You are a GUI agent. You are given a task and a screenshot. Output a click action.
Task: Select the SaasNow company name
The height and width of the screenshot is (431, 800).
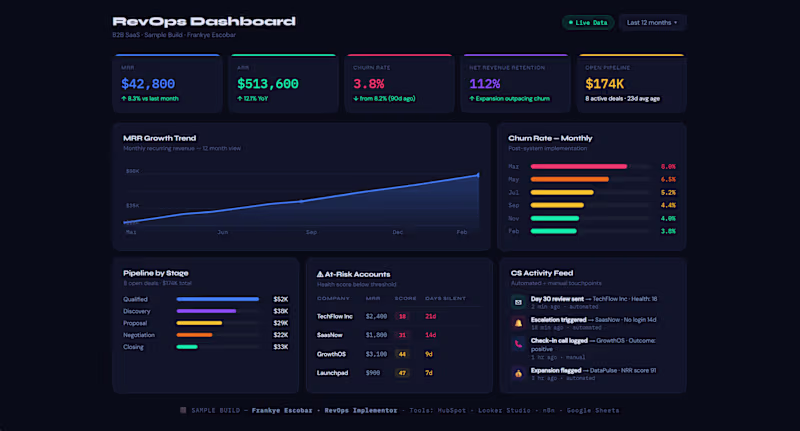(330, 335)
